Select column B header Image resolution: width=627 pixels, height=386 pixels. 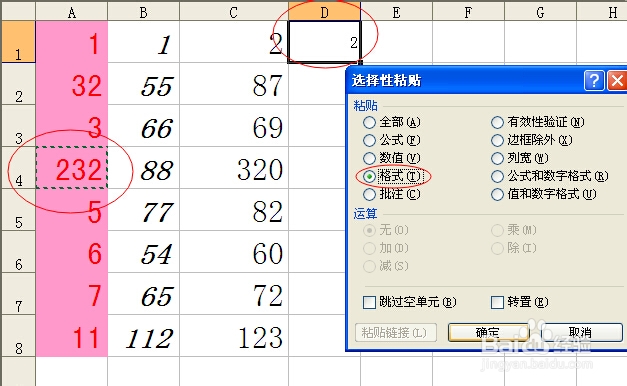pos(144,12)
